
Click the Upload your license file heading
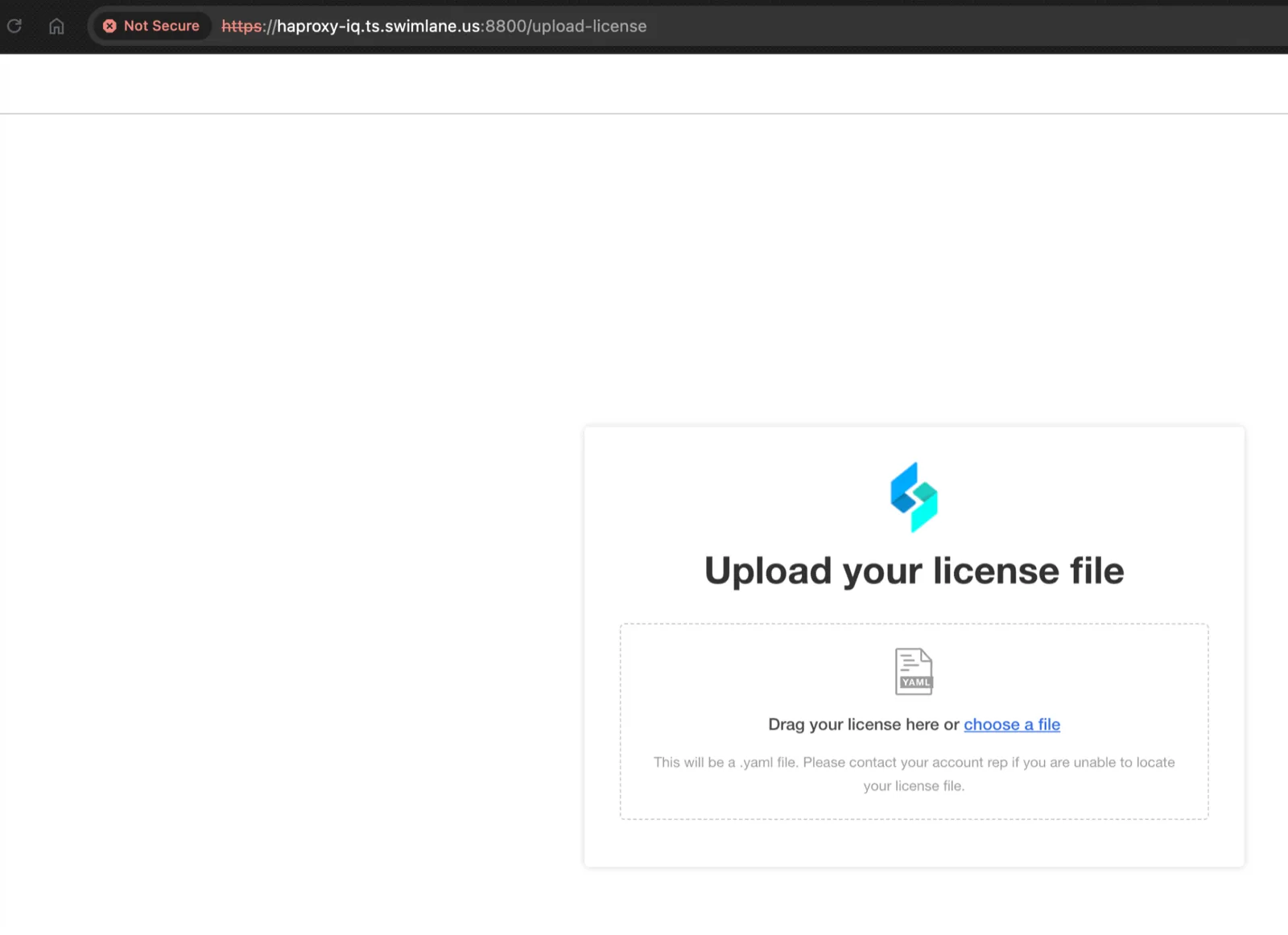[x=914, y=570]
